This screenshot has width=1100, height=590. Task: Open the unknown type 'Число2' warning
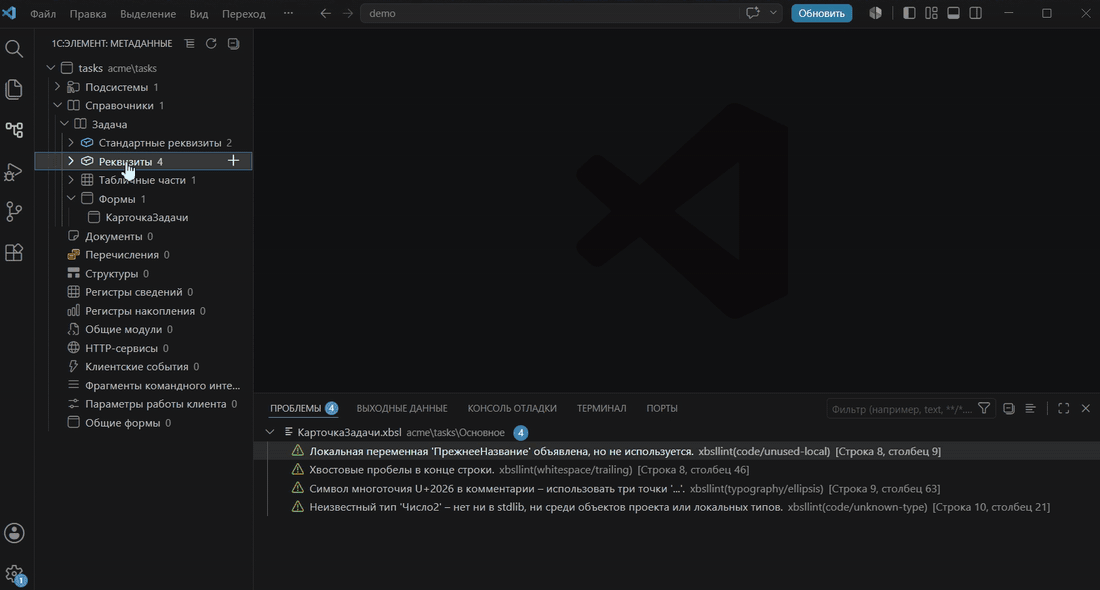[676, 507]
